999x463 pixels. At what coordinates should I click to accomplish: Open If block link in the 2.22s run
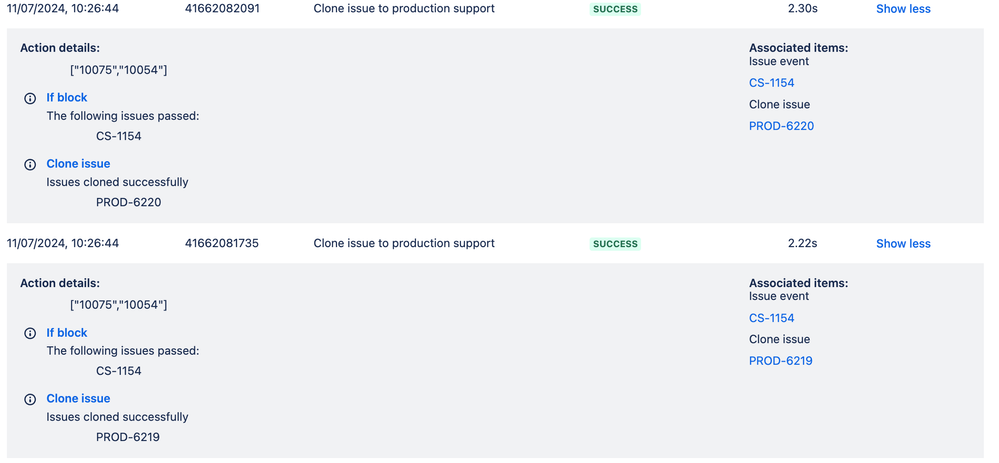tap(67, 332)
